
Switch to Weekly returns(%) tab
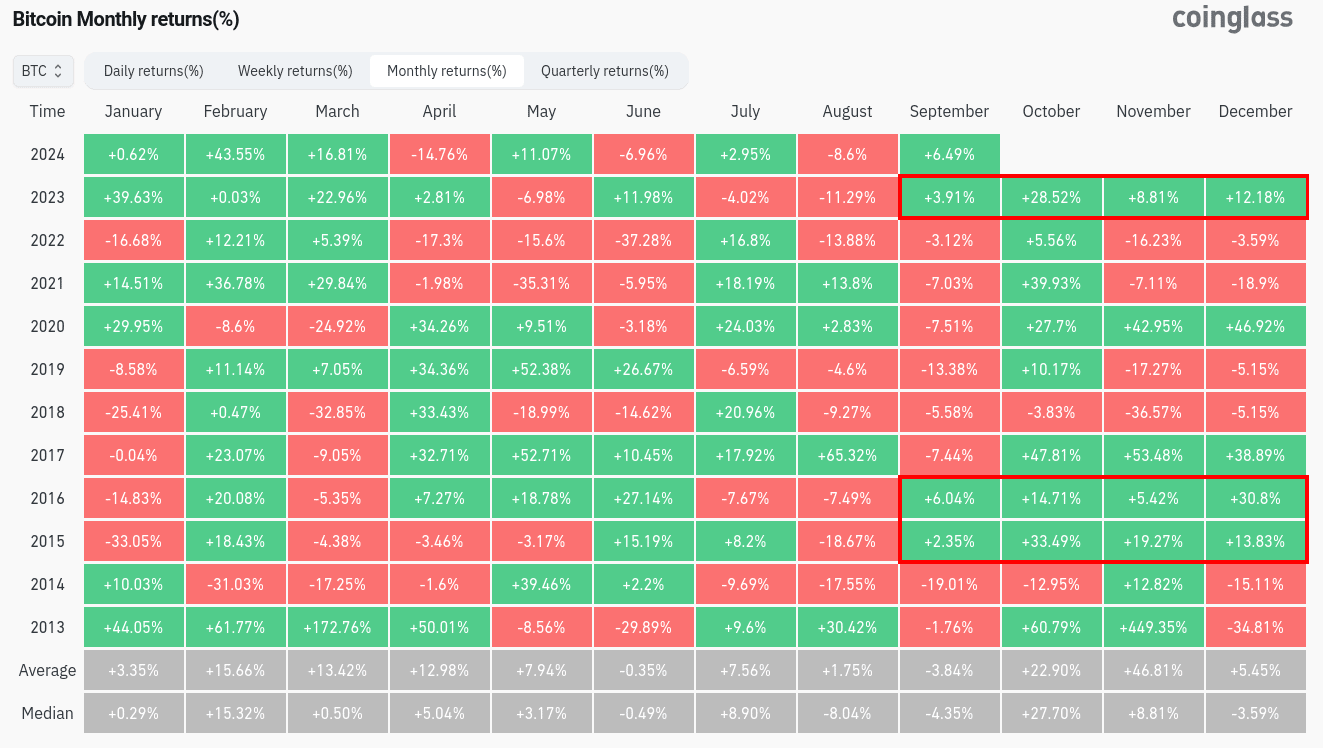click(295, 71)
